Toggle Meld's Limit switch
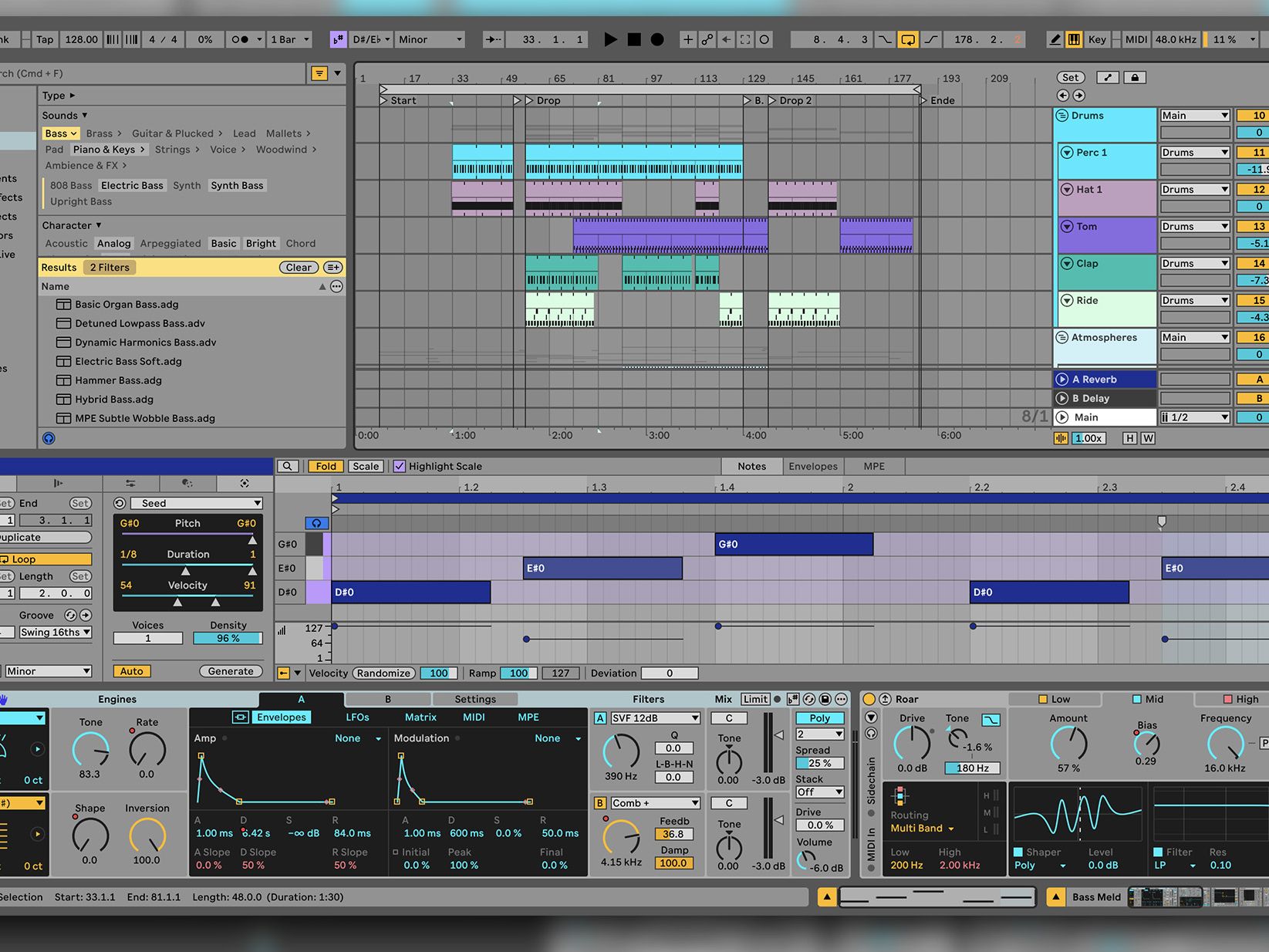The height and width of the screenshot is (952, 1269). pos(755,699)
